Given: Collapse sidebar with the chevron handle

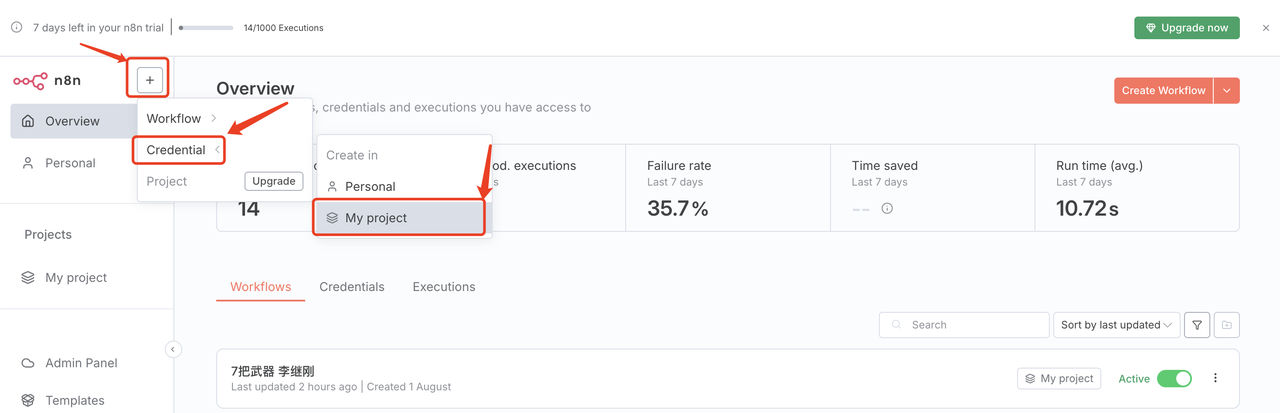Looking at the screenshot, I should pos(173,349).
